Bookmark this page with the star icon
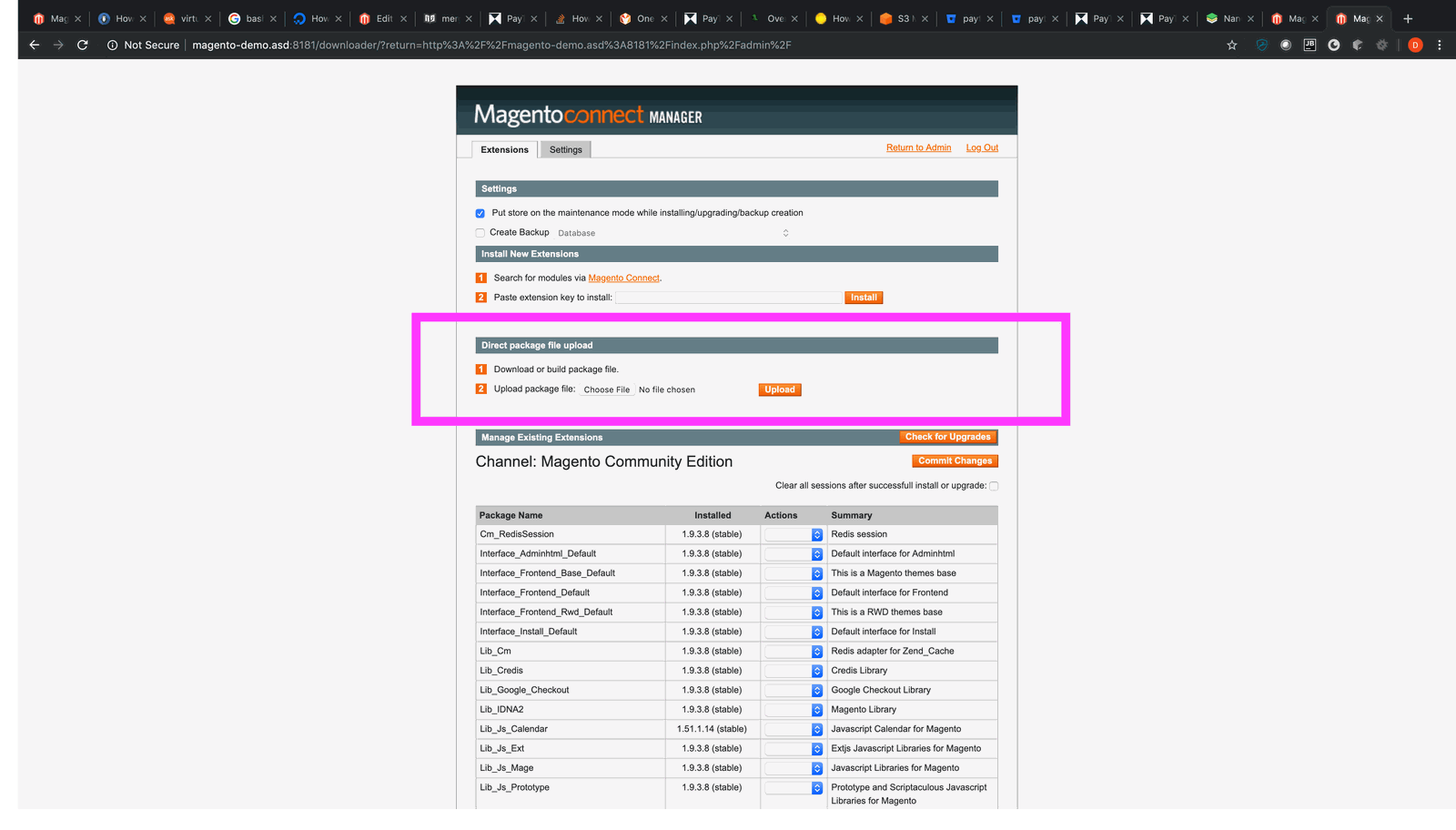 (x=1232, y=45)
